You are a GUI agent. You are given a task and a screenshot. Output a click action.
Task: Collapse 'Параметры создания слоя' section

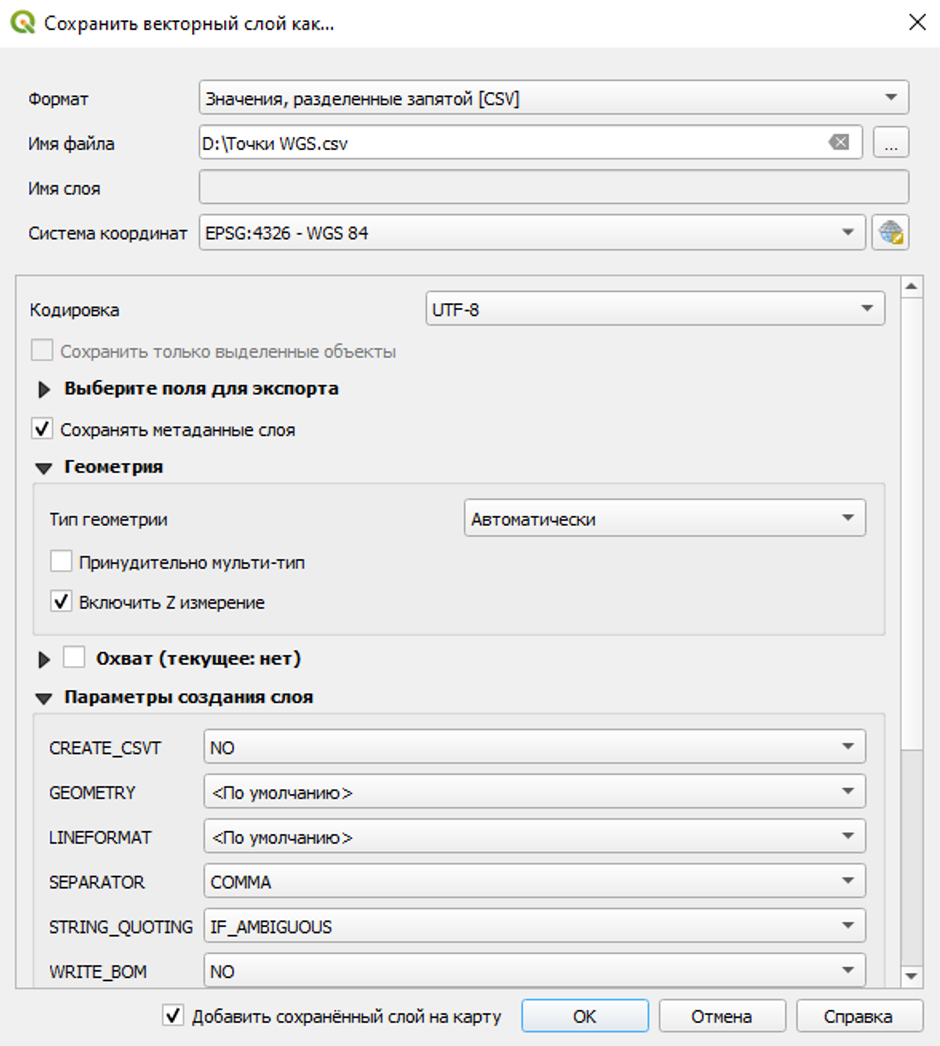pyautogui.click(x=44, y=698)
